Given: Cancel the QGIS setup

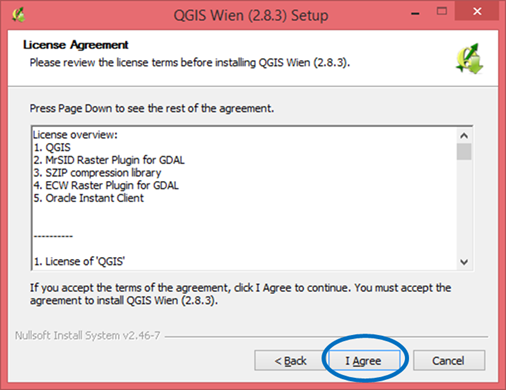Looking at the screenshot, I should [449, 360].
